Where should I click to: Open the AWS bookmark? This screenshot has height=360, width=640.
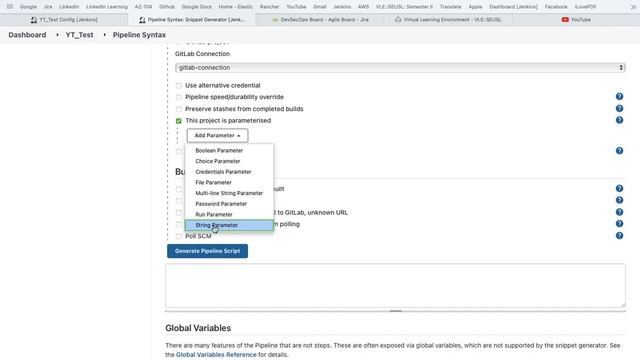click(x=363, y=7)
